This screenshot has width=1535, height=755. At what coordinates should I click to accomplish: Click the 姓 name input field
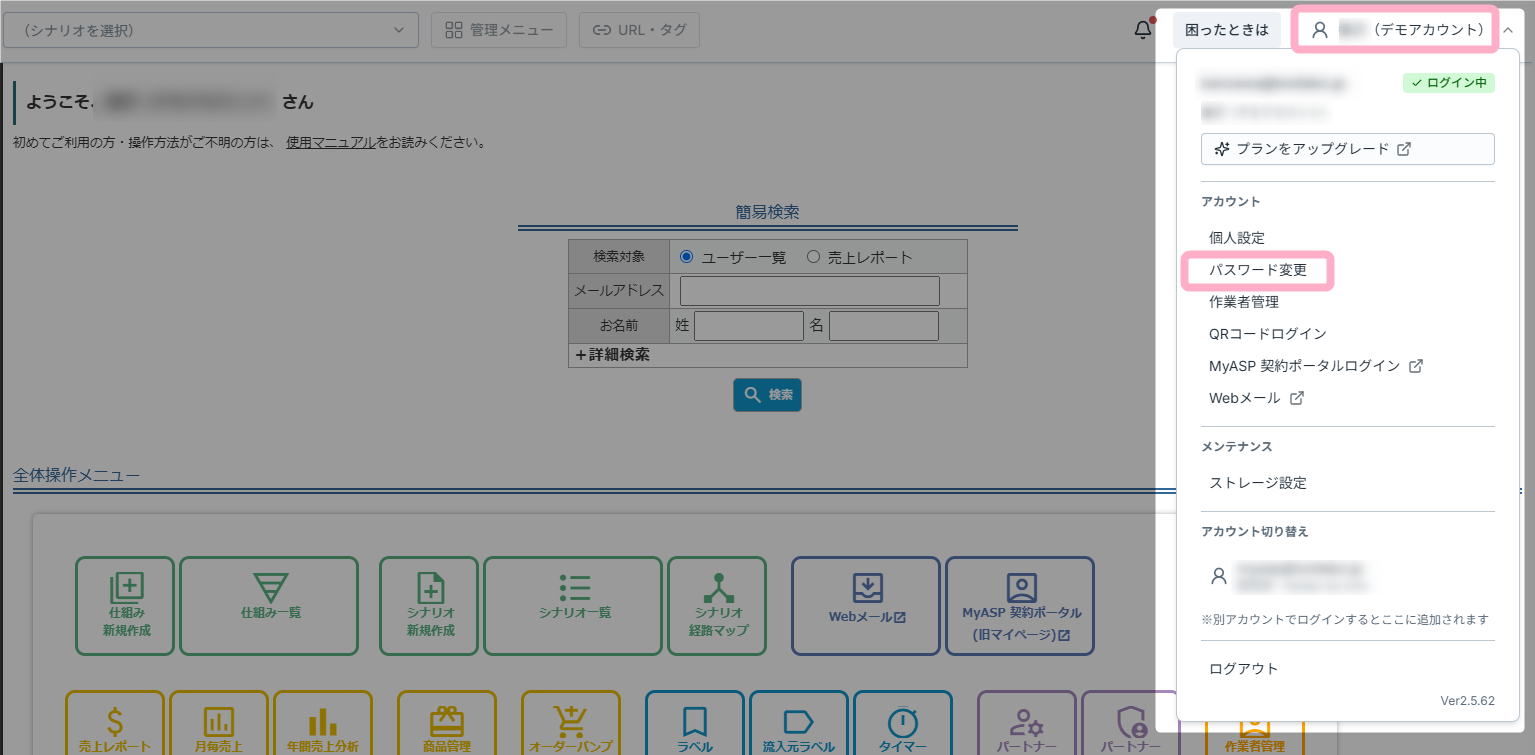(749, 326)
